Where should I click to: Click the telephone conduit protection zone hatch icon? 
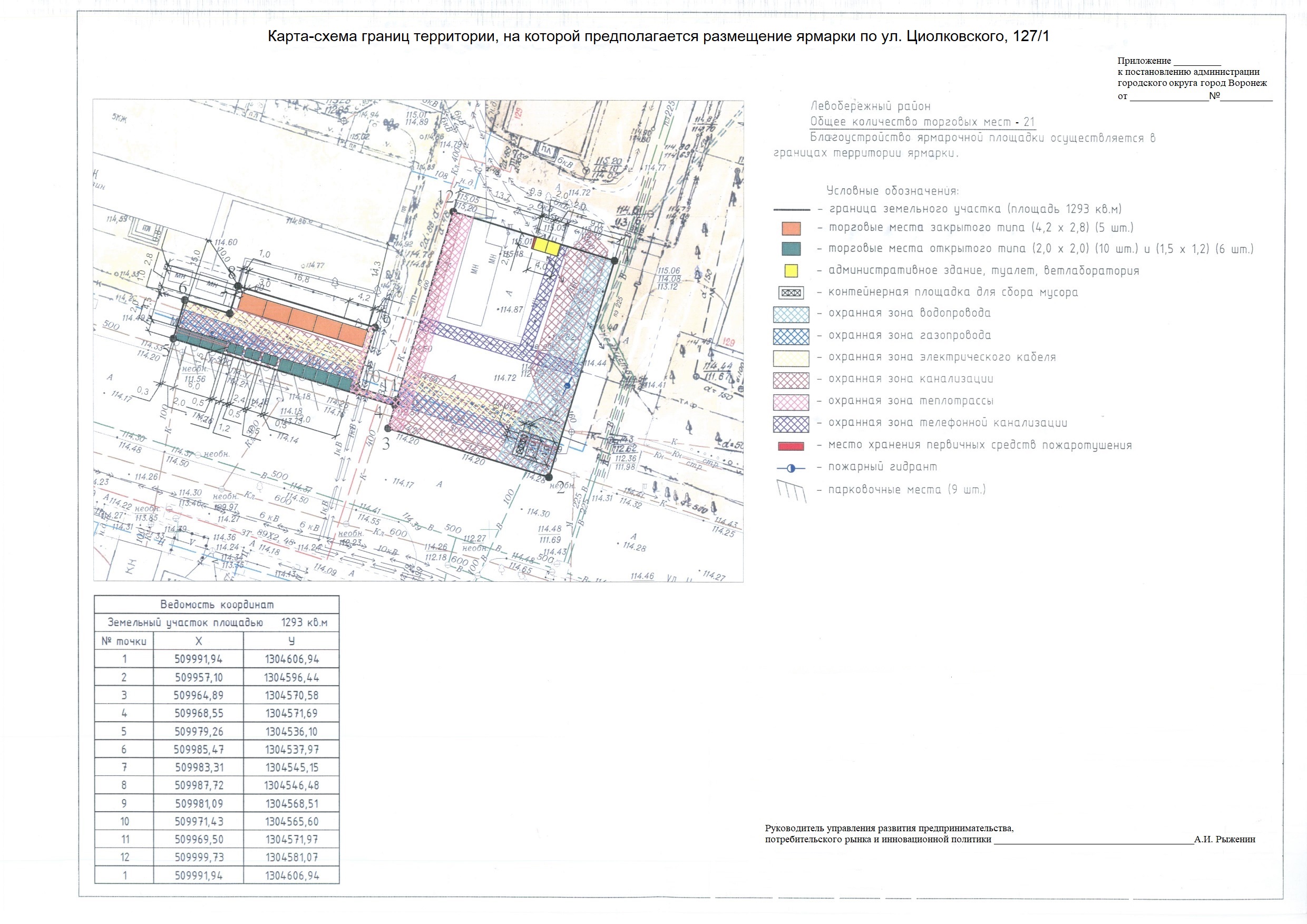point(791,424)
